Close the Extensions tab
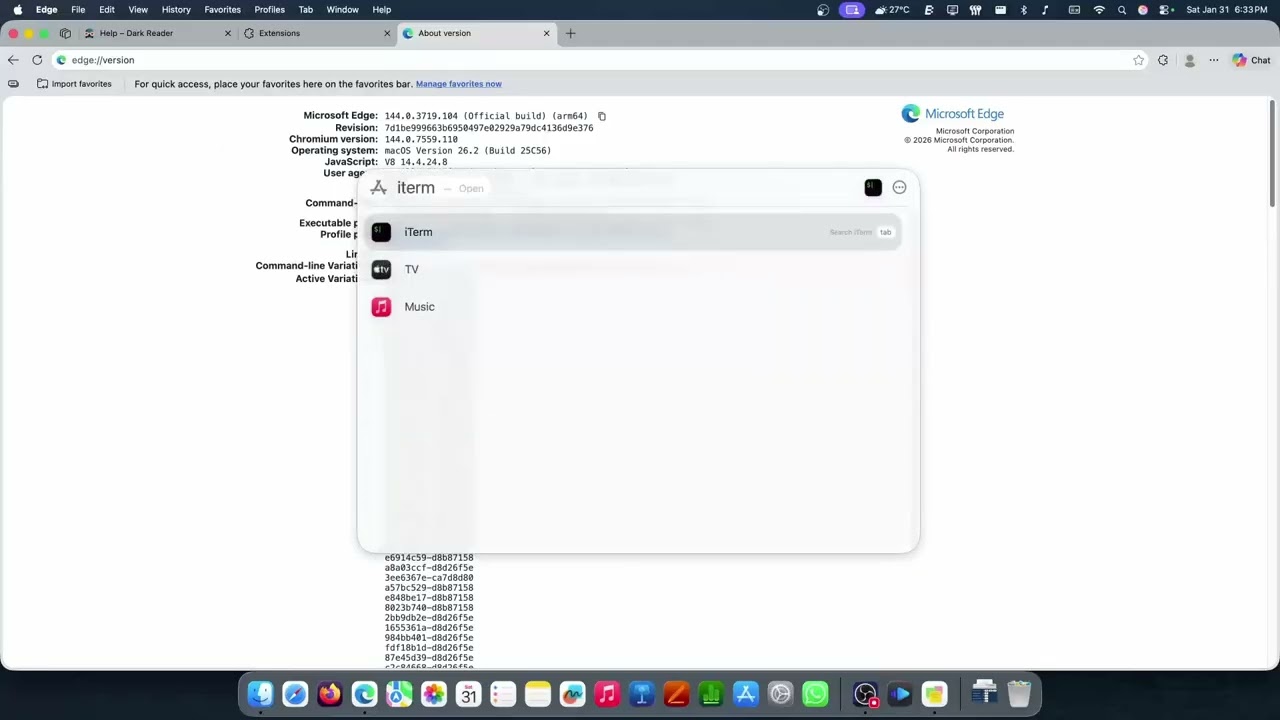This screenshot has width=1280, height=720. pos(387,33)
